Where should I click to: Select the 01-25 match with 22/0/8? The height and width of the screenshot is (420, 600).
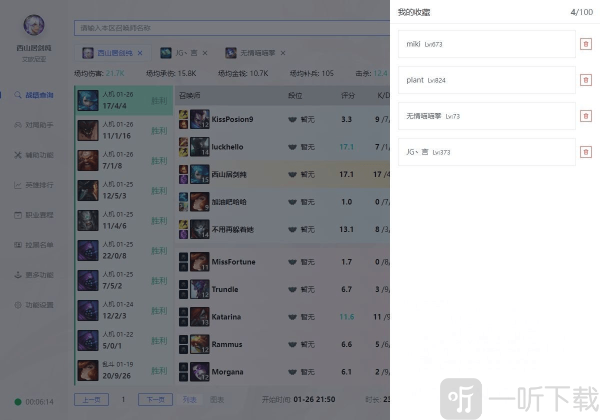coord(124,250)
